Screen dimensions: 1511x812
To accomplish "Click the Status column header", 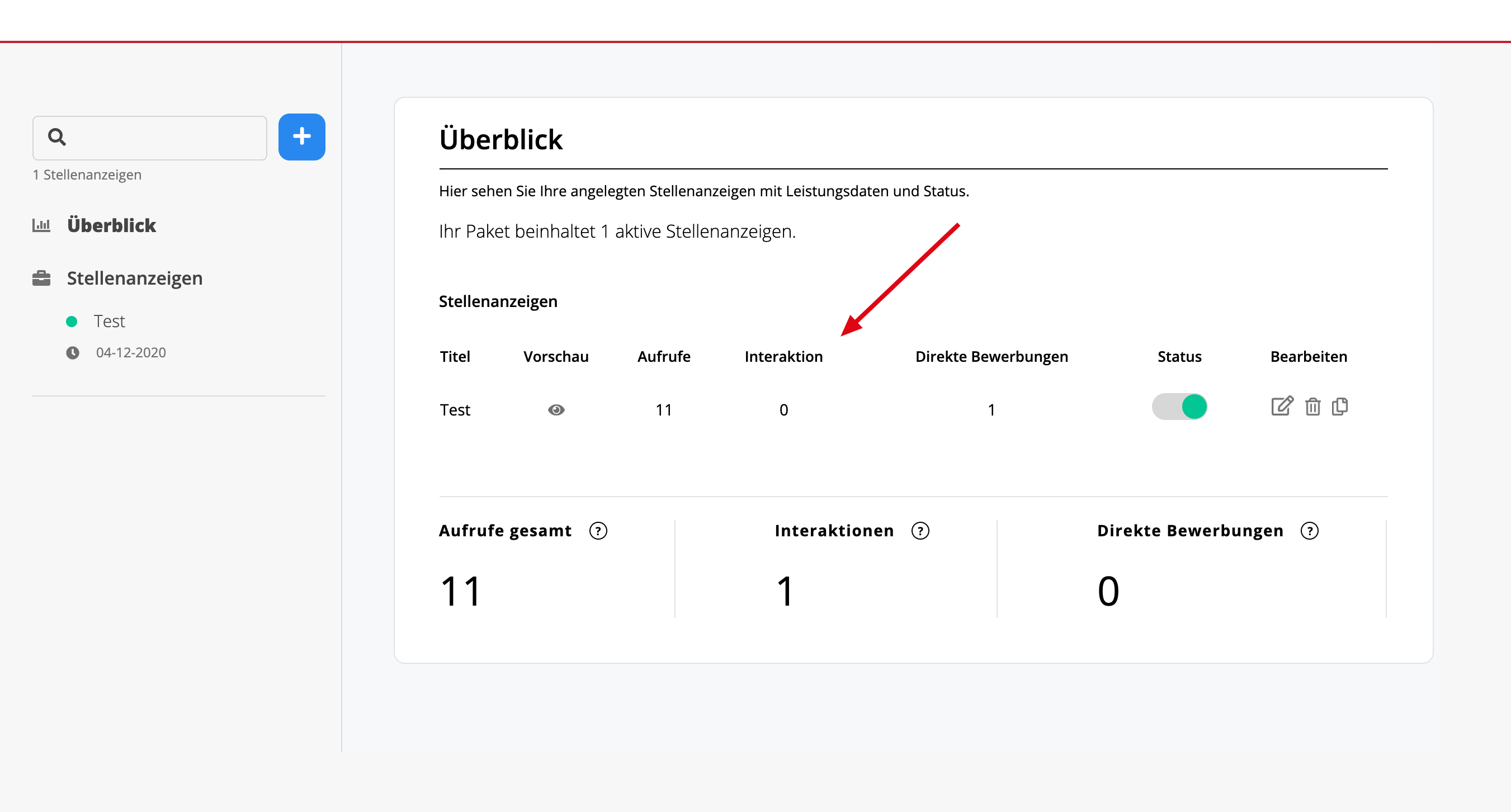I will tap(1179, 357).
